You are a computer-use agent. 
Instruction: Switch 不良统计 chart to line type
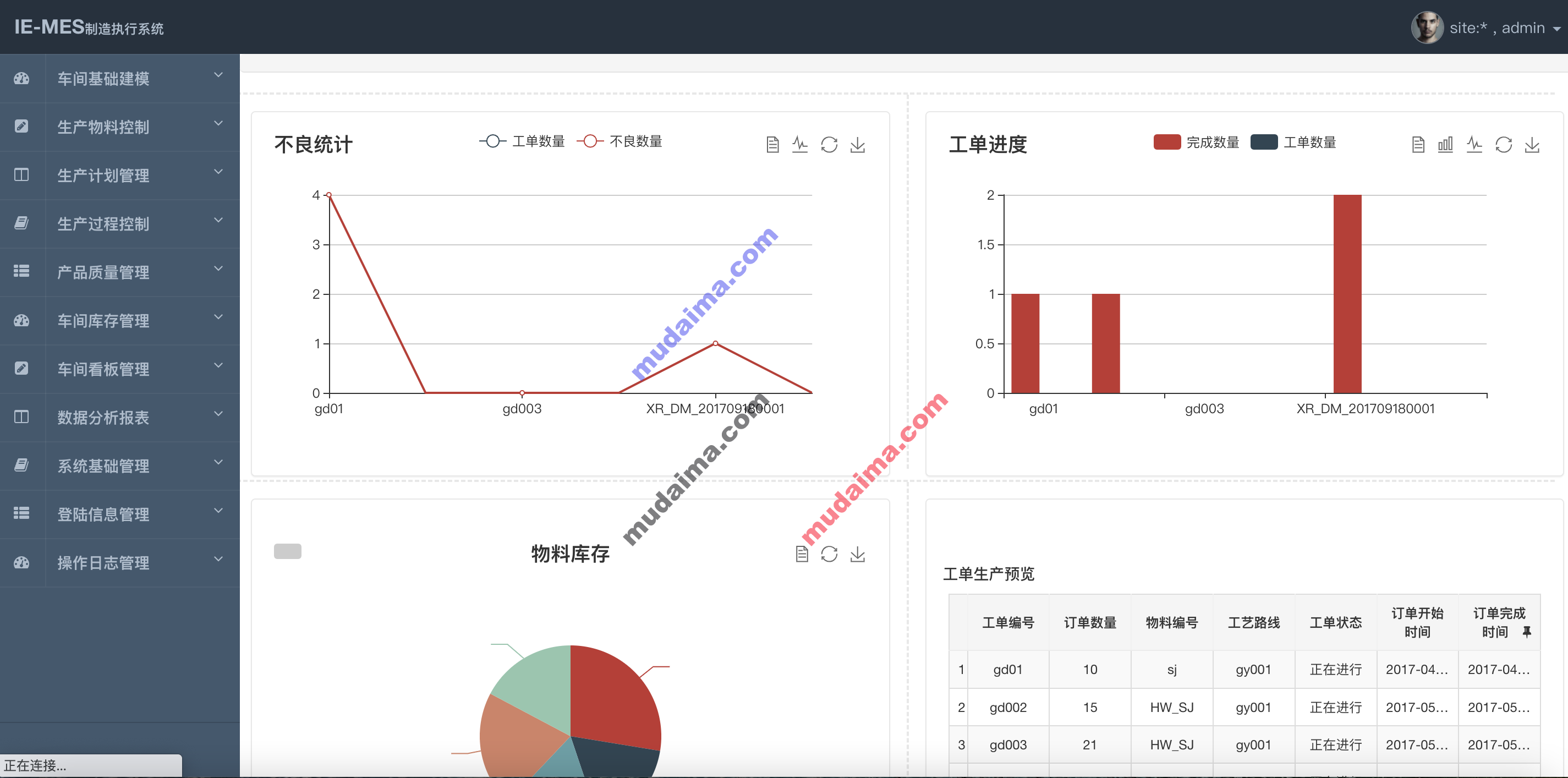point(800,144)
